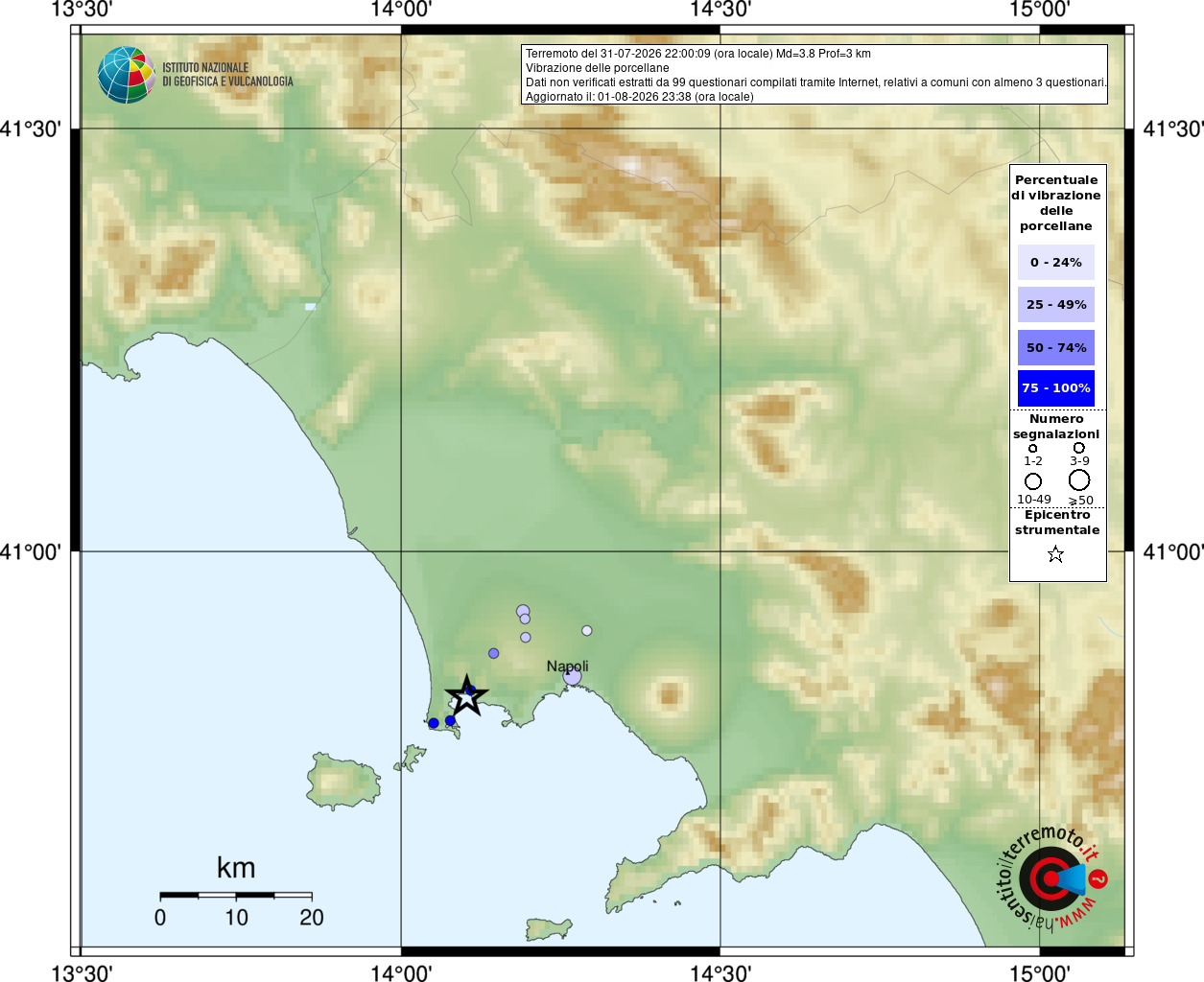Click the 'km' scale bar label
This screenshot has height=982, width=1204.
(236, 868)
